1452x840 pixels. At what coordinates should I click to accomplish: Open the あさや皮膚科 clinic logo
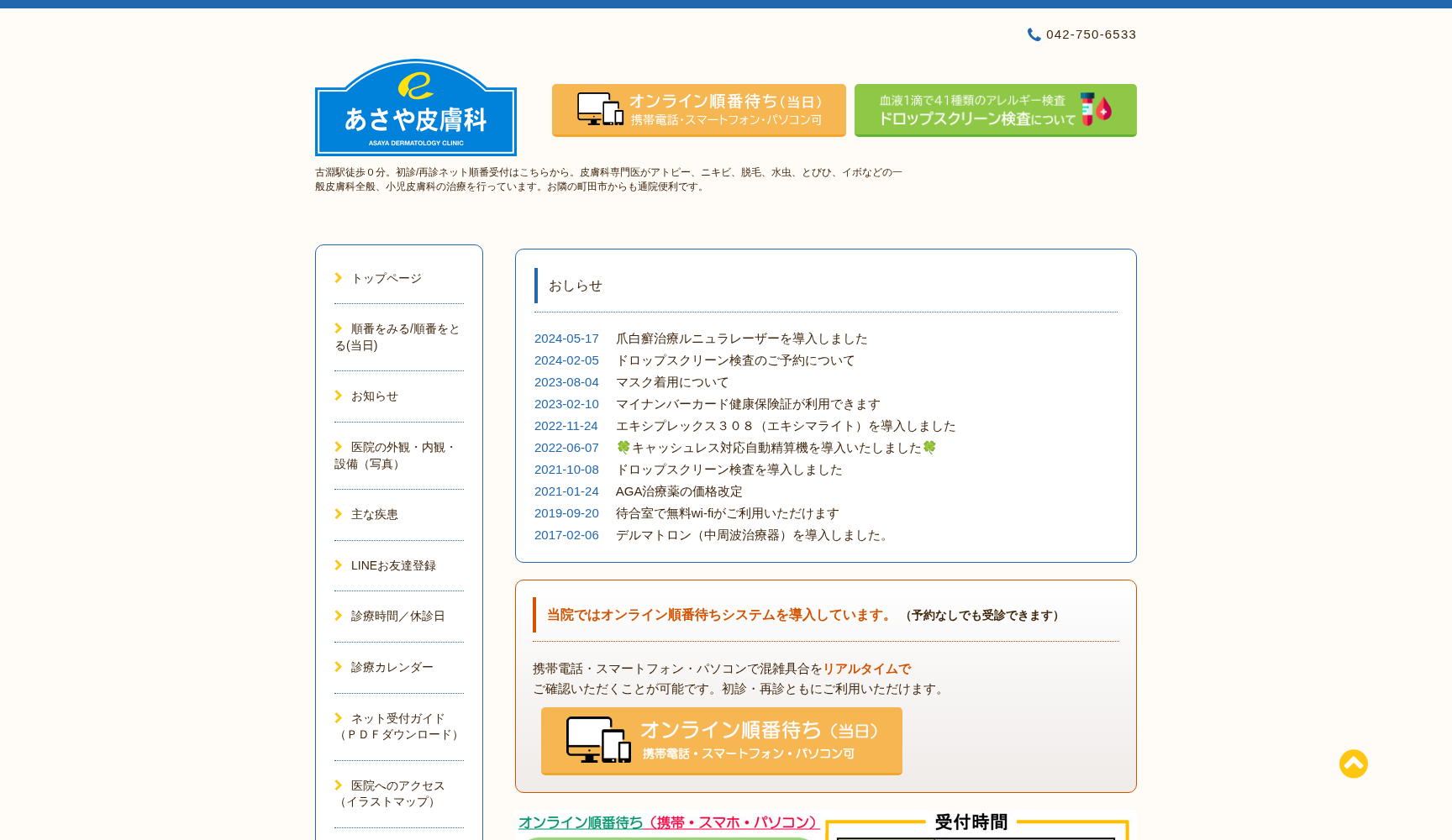point(415,107)
